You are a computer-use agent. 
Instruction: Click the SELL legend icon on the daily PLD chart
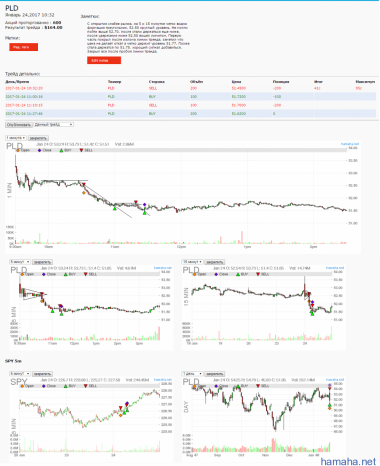pyautogui.click(x=258, y=386)
